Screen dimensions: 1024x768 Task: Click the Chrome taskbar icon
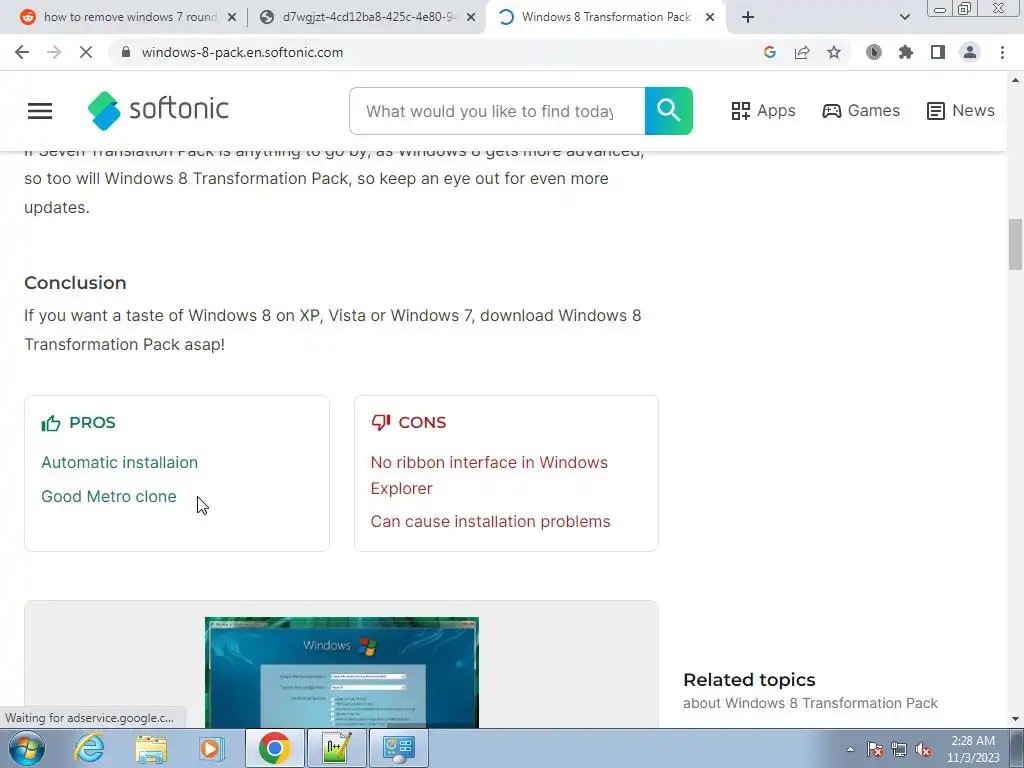click(x=274, y=748)
